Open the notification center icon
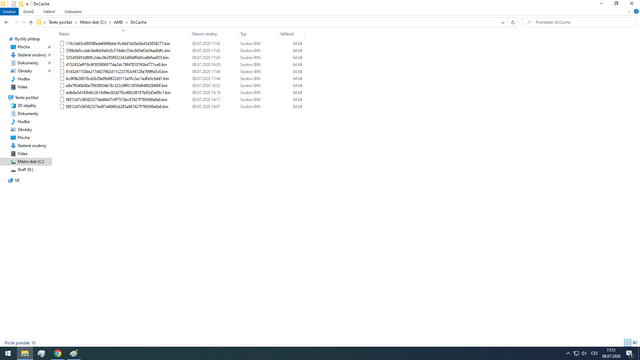The image size is (640, 360). point(630,353)
